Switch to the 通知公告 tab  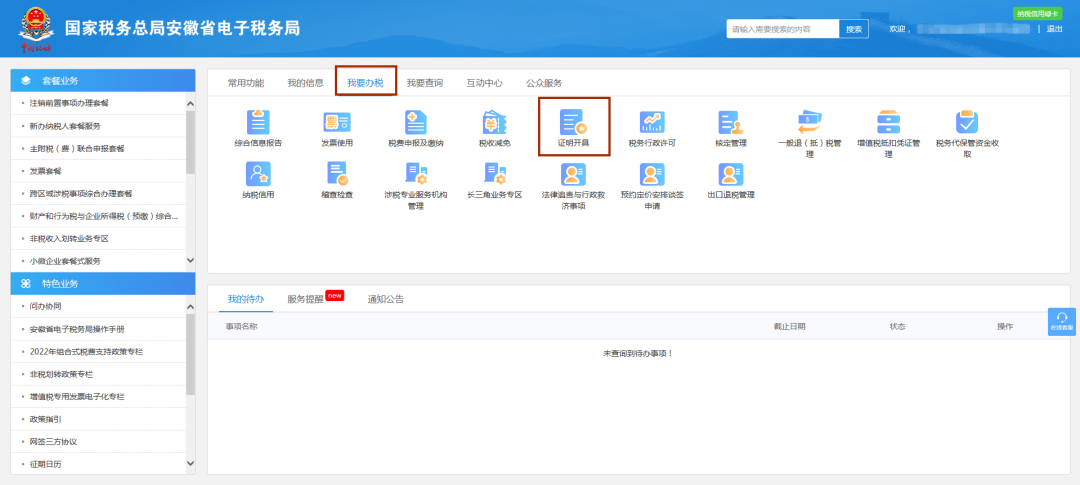point(386,299)
